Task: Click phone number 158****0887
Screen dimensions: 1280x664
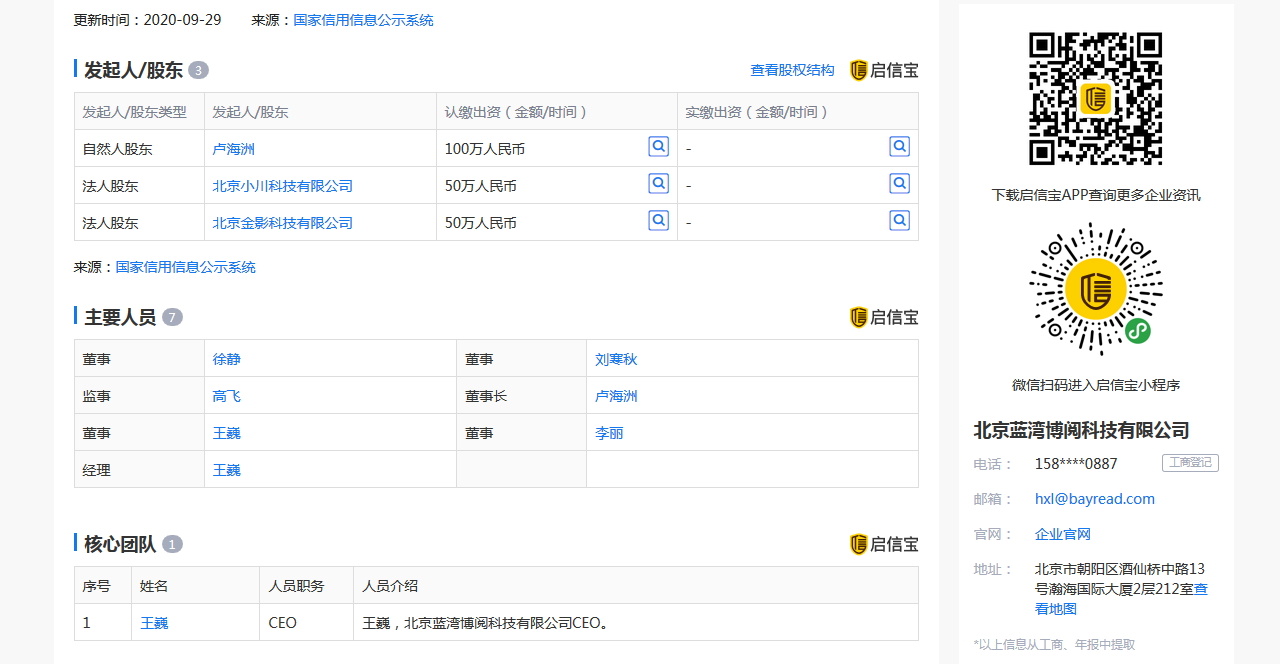Action: [1076, 464]
